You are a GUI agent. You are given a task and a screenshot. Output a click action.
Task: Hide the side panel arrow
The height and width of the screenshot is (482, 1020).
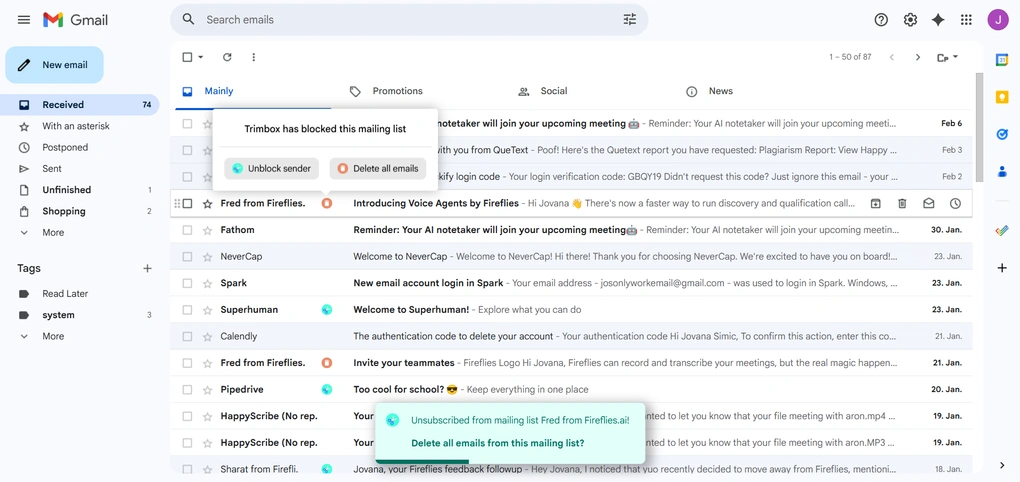tap(1002, 465)
